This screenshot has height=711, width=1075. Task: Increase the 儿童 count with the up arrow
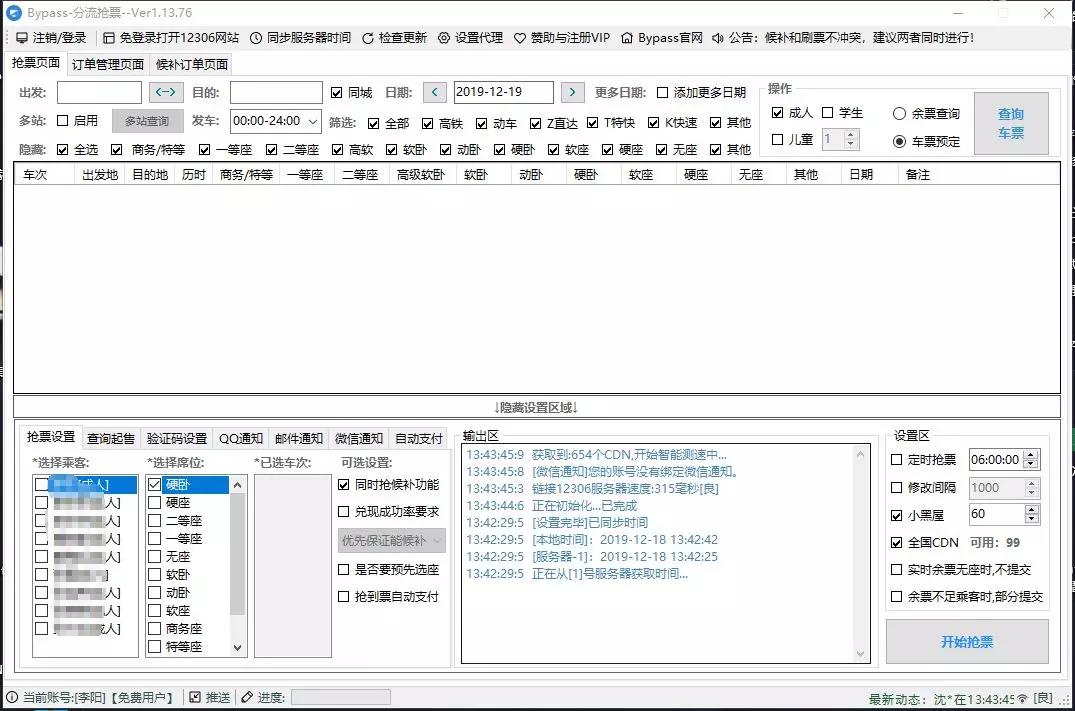[848, 132]
